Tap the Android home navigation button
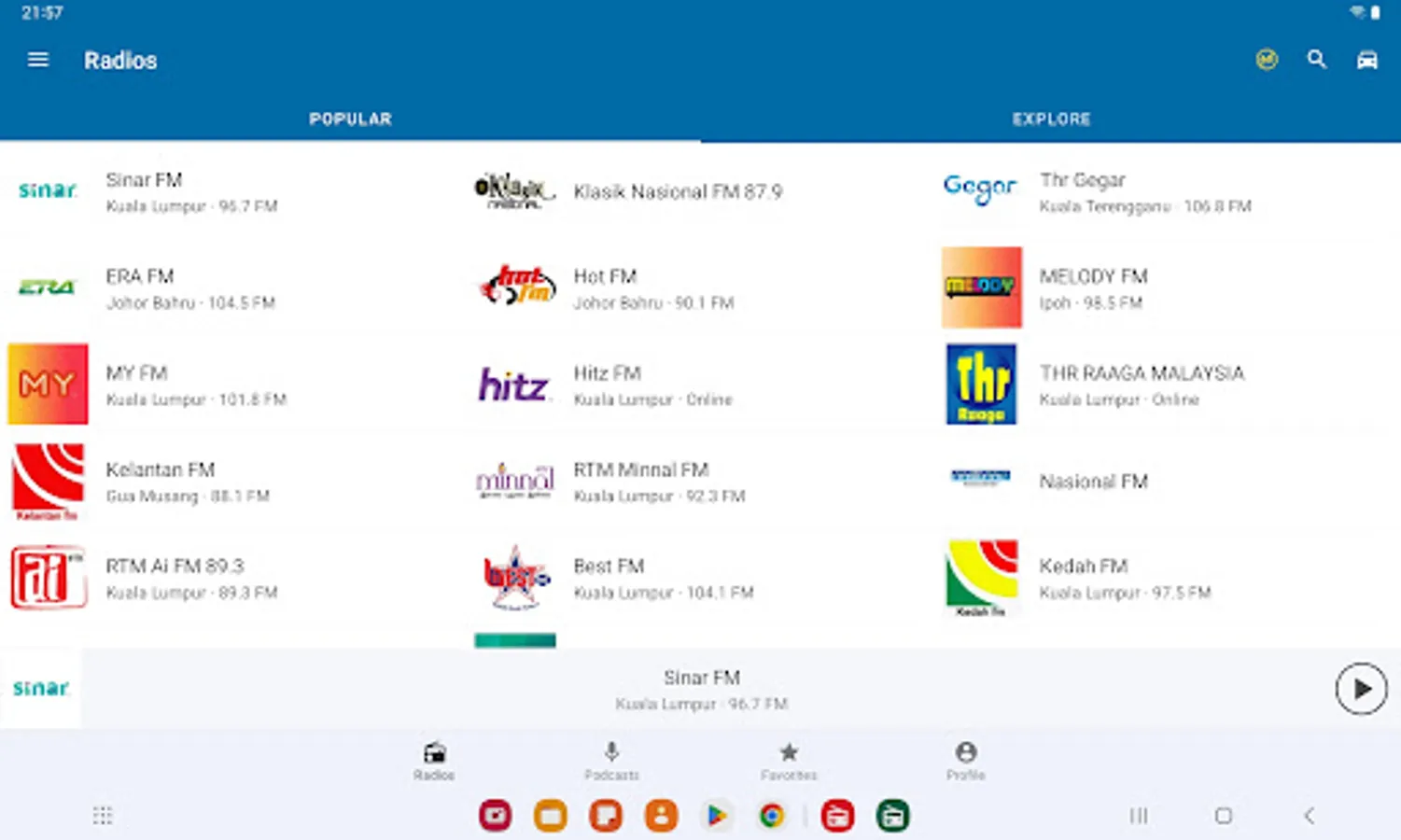 point(1224,816)
